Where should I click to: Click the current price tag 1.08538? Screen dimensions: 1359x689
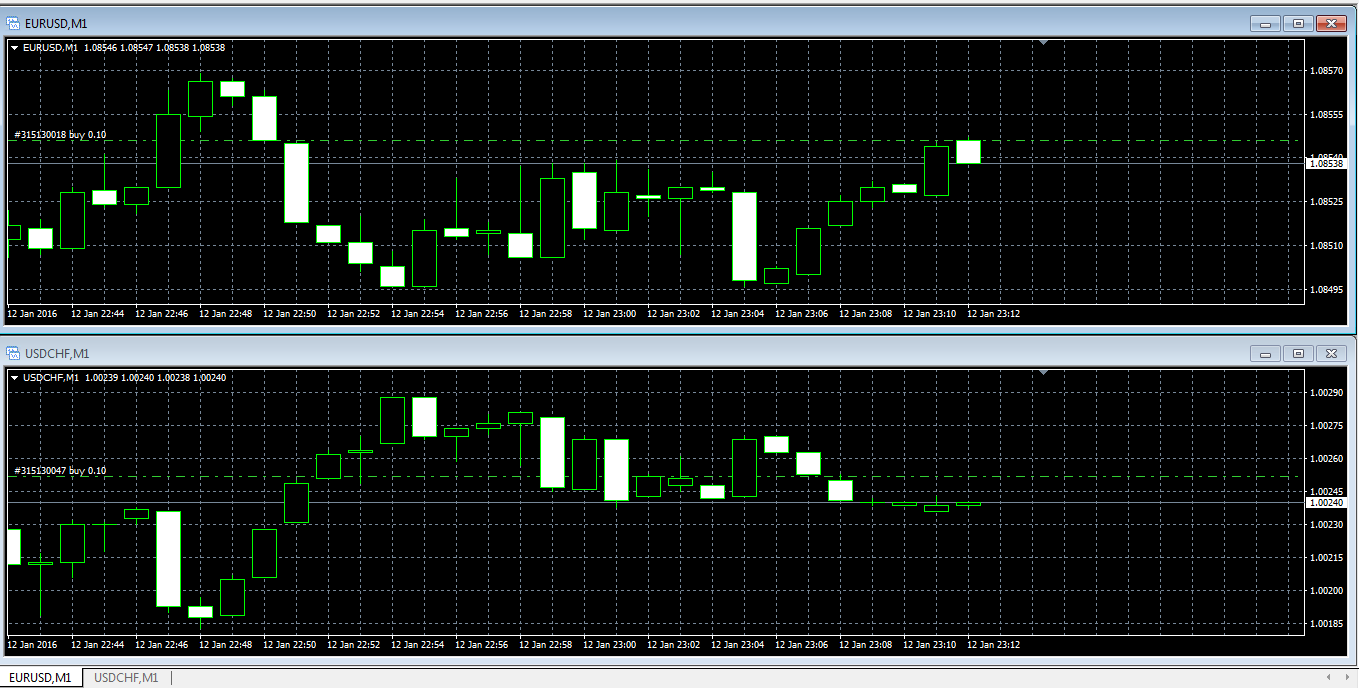[1327, 163]
